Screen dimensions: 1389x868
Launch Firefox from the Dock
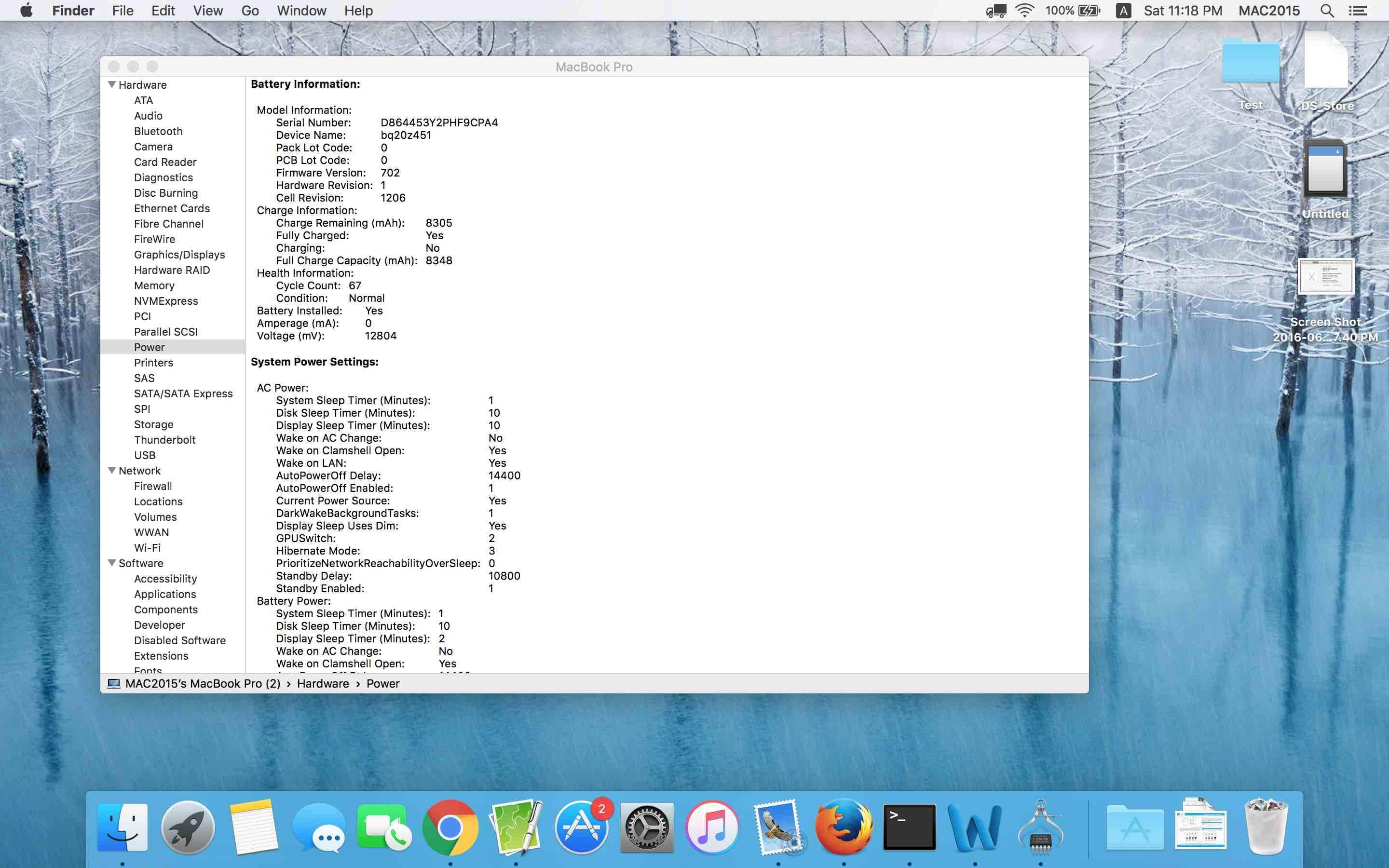coord(844,827)
